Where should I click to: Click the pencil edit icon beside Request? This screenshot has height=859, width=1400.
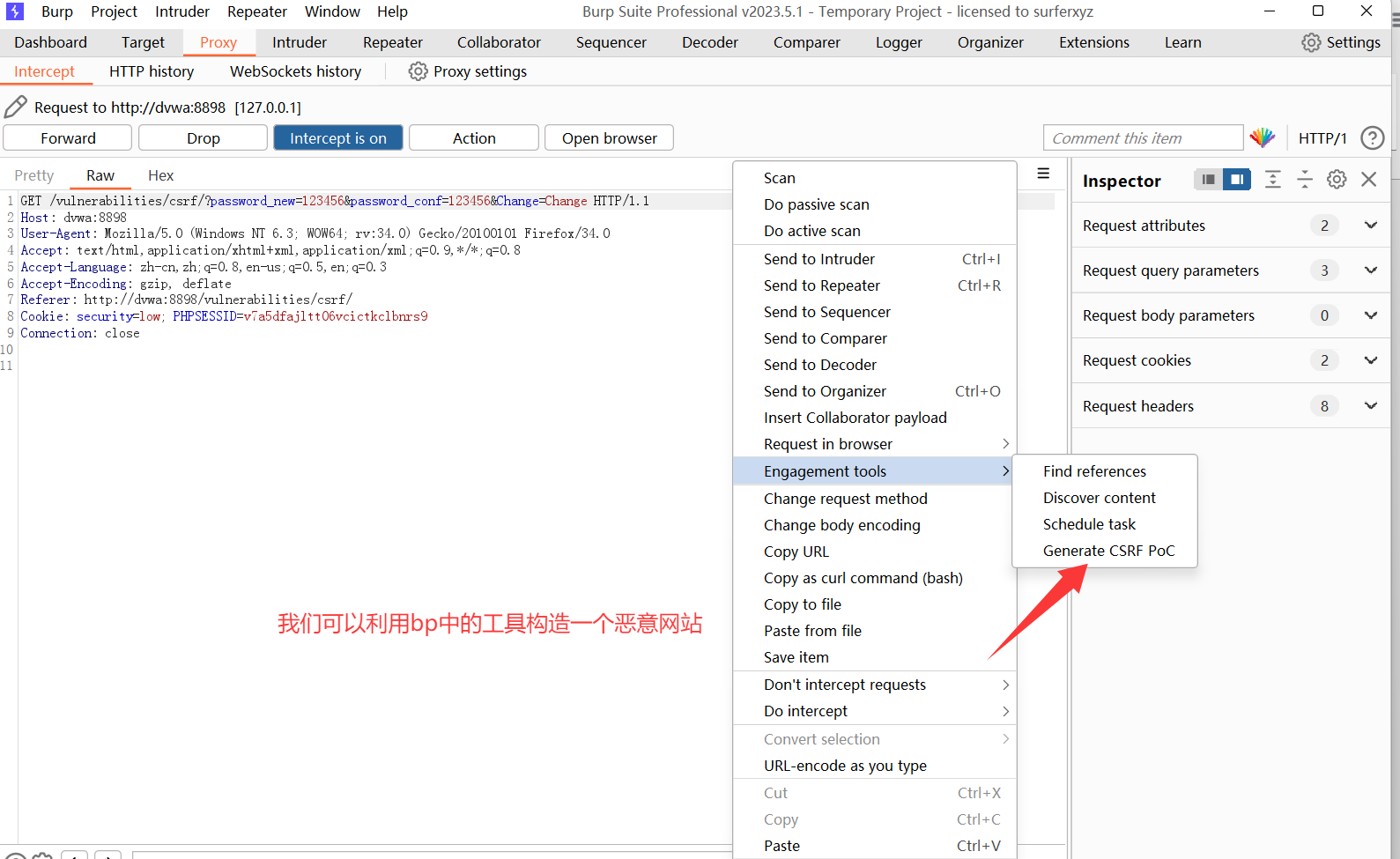coord(16,107)
